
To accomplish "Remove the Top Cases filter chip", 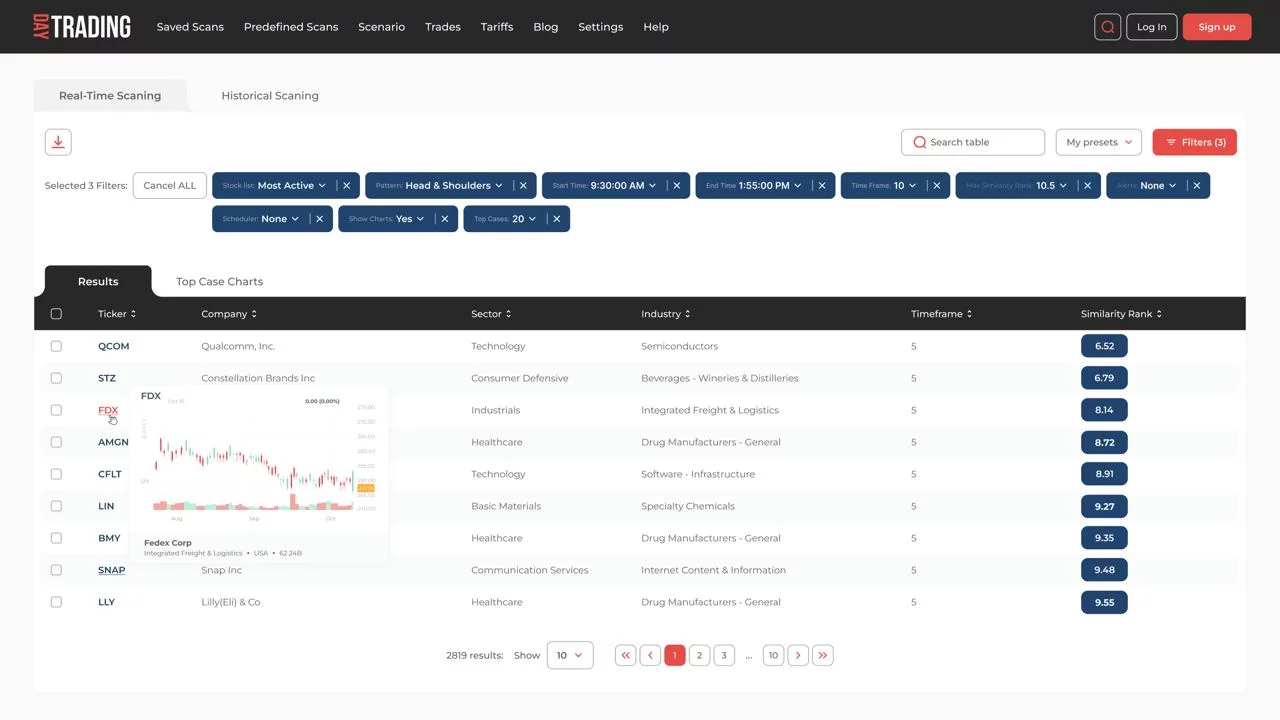I will [557, 219].
